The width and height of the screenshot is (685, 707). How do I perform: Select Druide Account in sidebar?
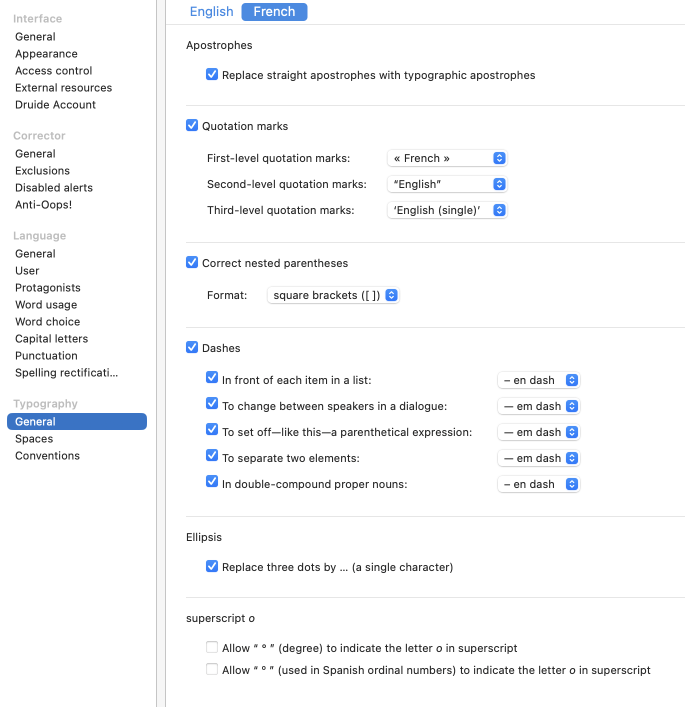click(55, 105)
